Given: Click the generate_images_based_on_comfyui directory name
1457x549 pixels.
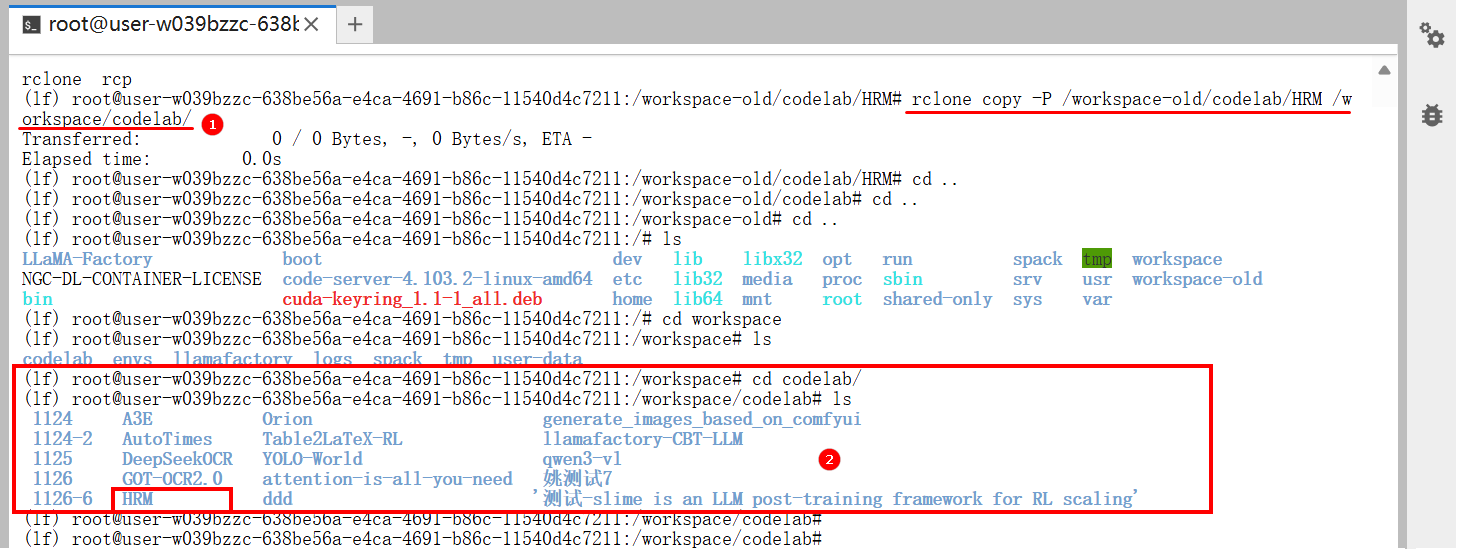Looking at the screenshot, I should [x=701, y=419].
